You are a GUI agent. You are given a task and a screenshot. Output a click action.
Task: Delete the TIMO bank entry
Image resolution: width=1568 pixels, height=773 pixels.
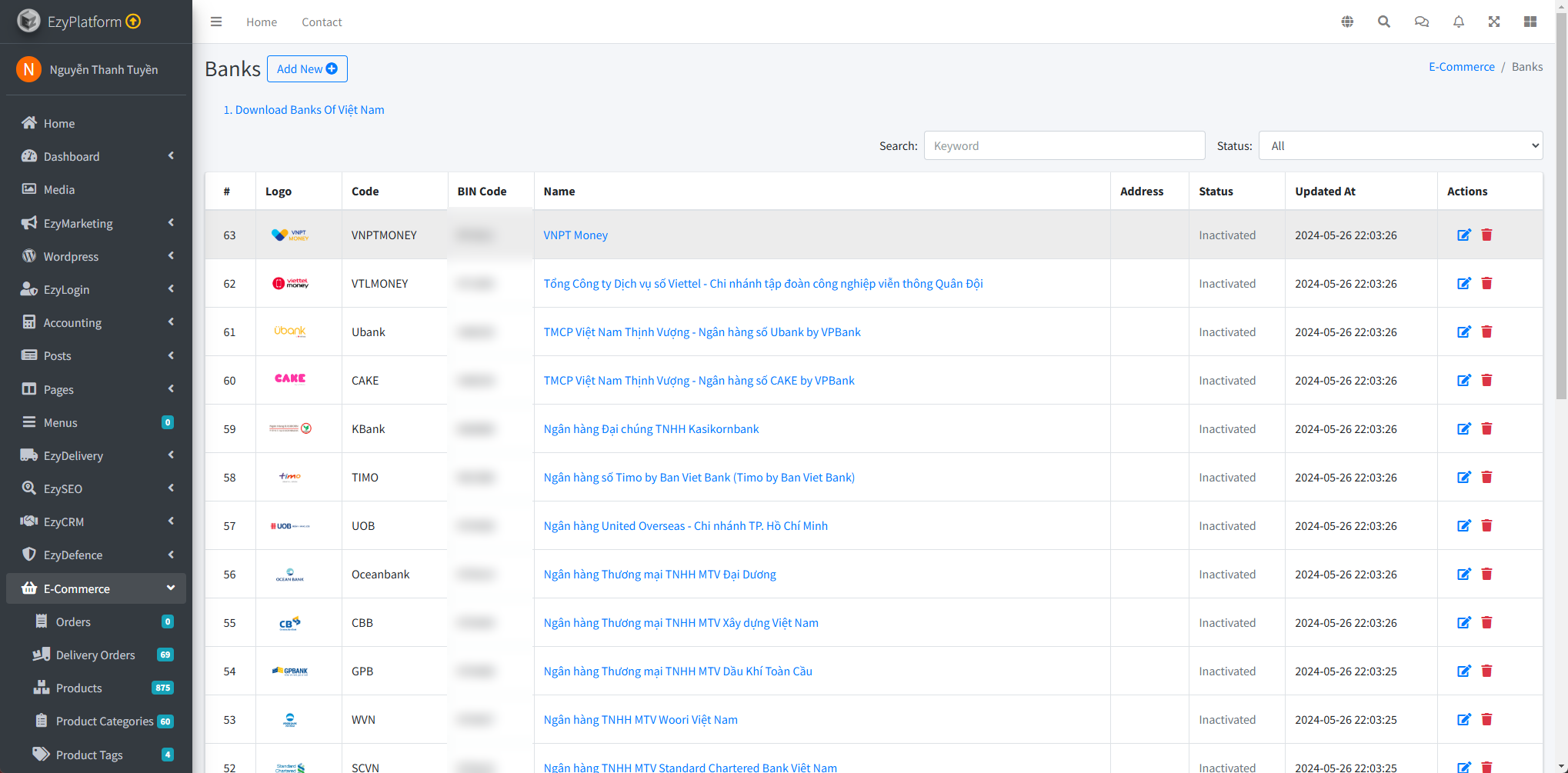pyautogui.click(x=1486, y=478)
